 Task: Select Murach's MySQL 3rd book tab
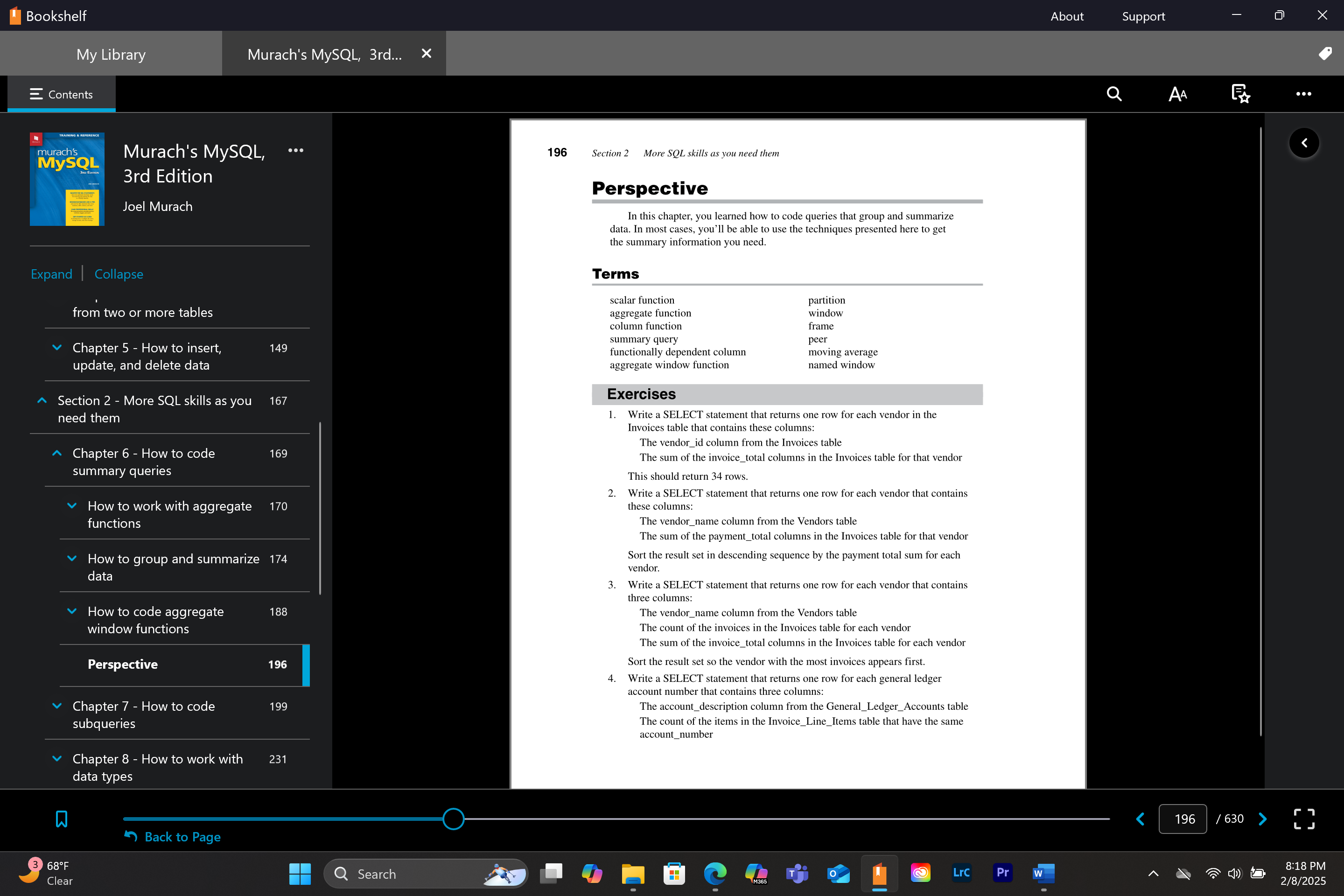[325, 54]
